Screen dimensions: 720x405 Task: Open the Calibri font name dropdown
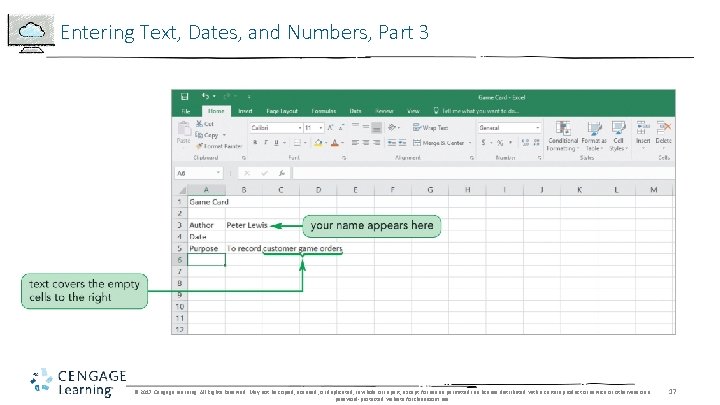300,128
